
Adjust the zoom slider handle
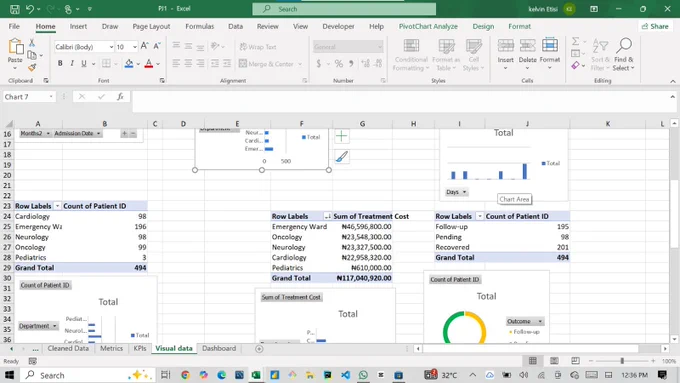(622, 361)
